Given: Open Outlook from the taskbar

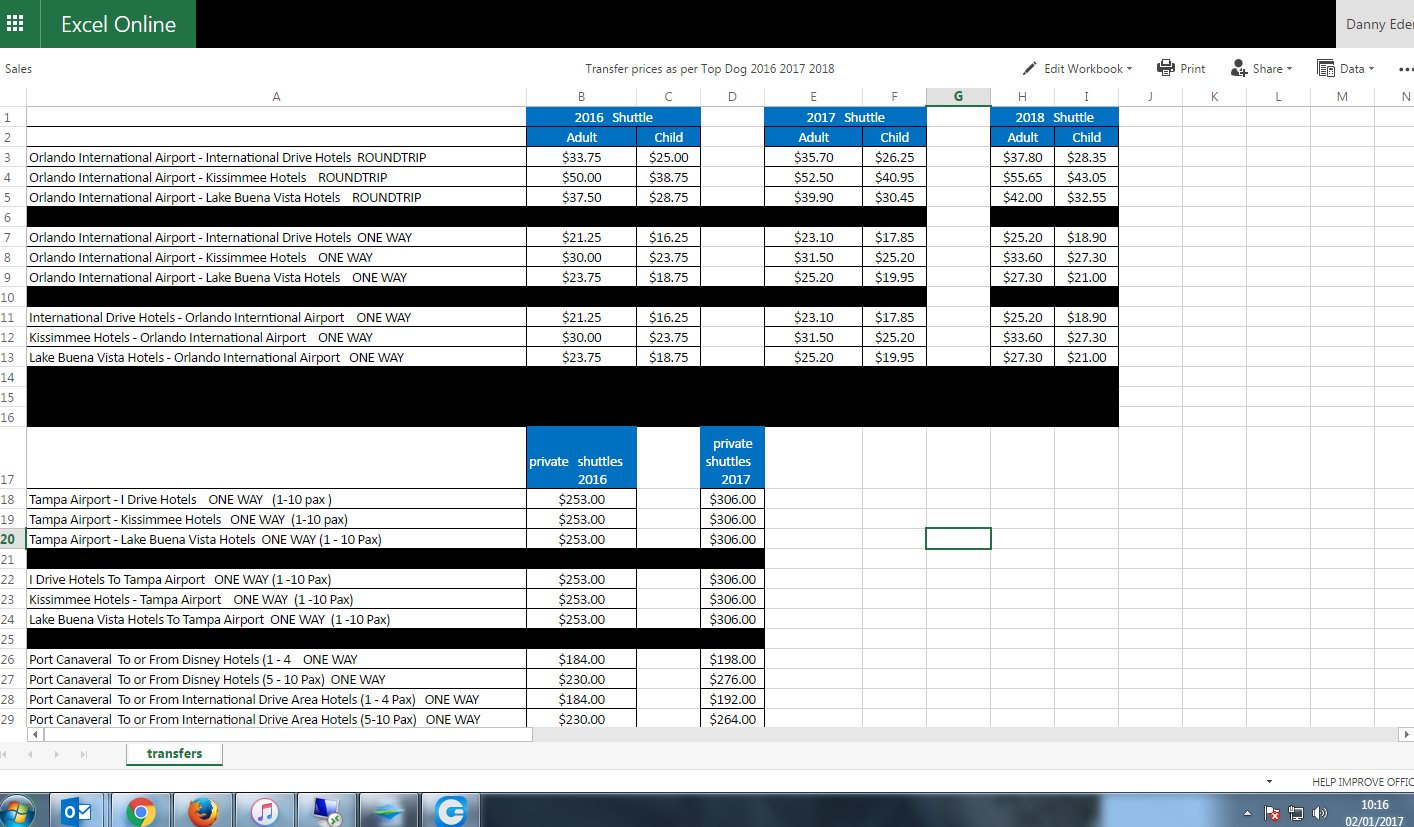Looking at the screenshot, I should coord(77,811).
